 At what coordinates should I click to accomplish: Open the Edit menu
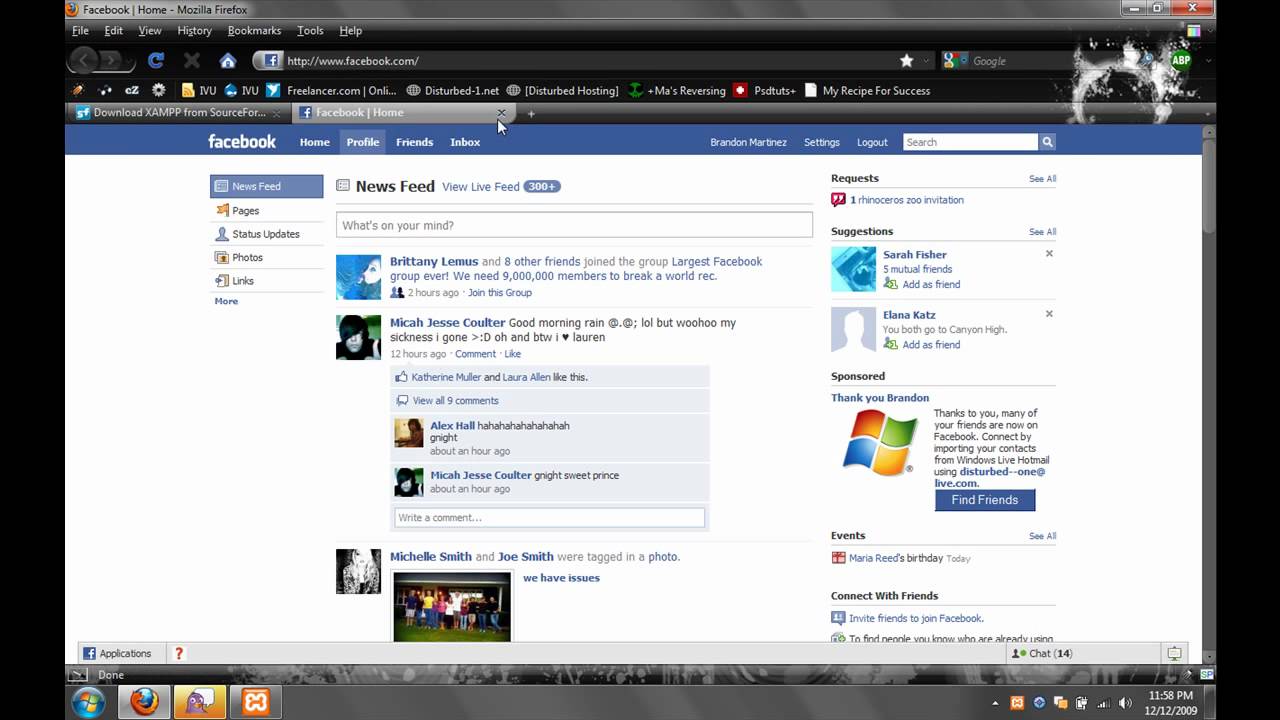point(114,31)
